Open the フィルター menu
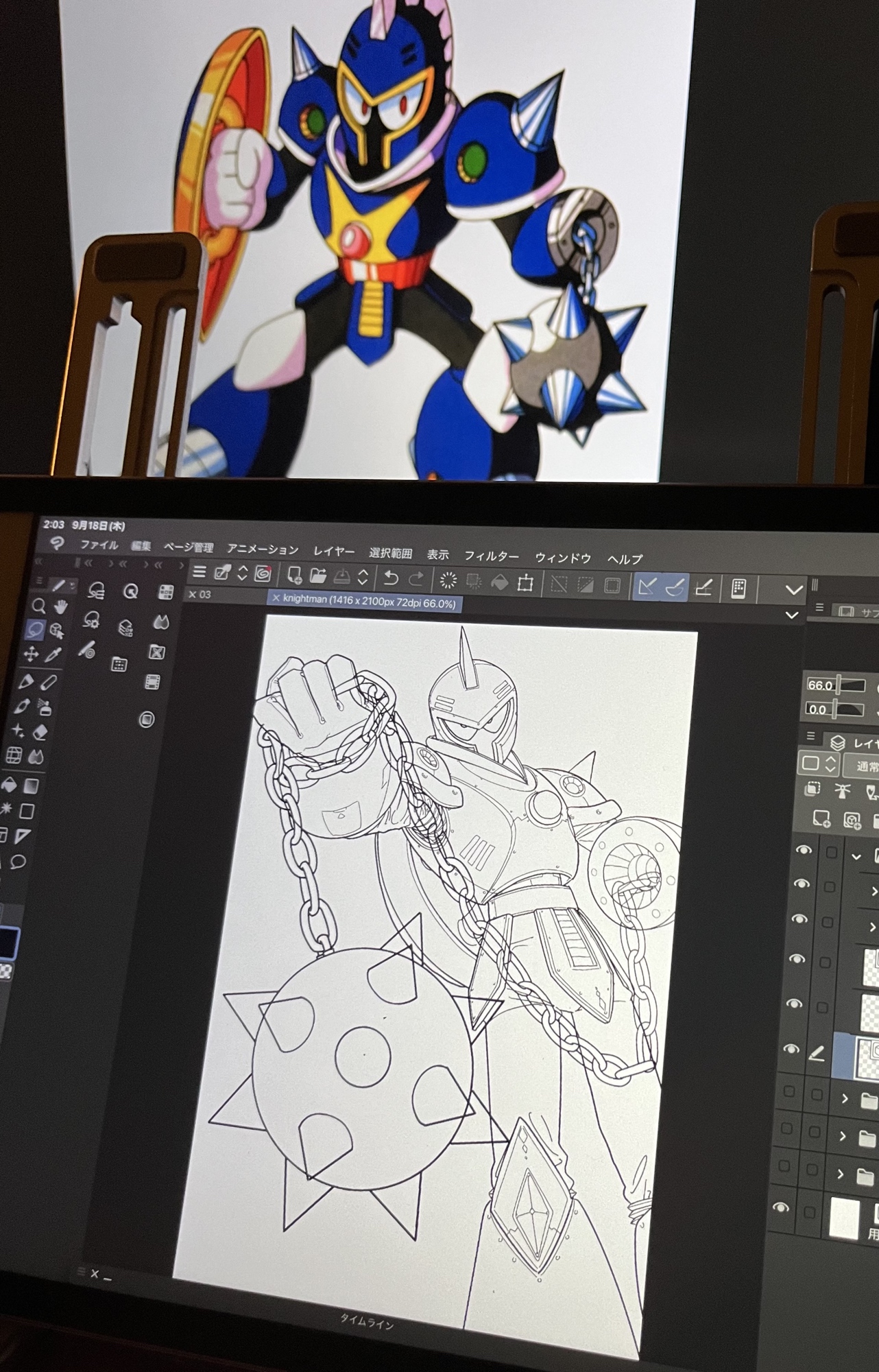 pos(491,556)
